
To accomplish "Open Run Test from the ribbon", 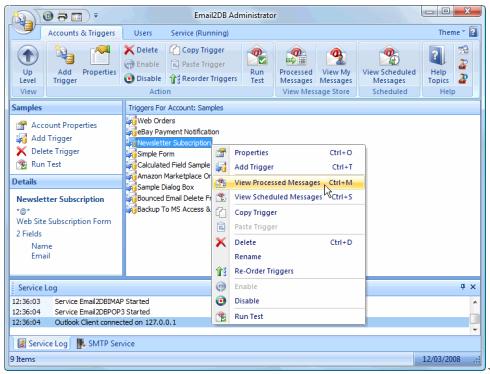I will (x=257, y=65).
